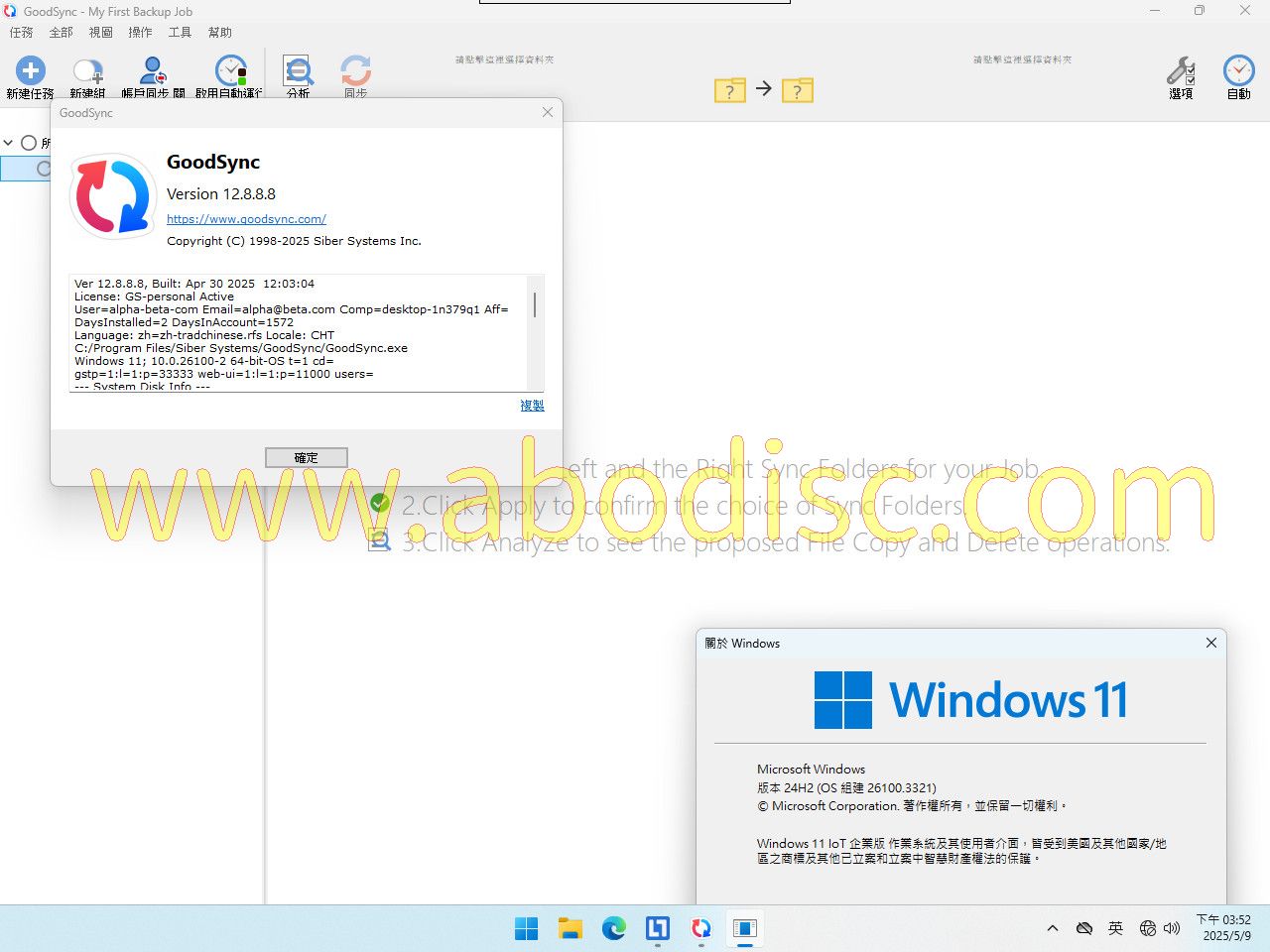Screen dimensions: 1270x952
Task: Open the 任務 menu
Action: click(22, 33)
